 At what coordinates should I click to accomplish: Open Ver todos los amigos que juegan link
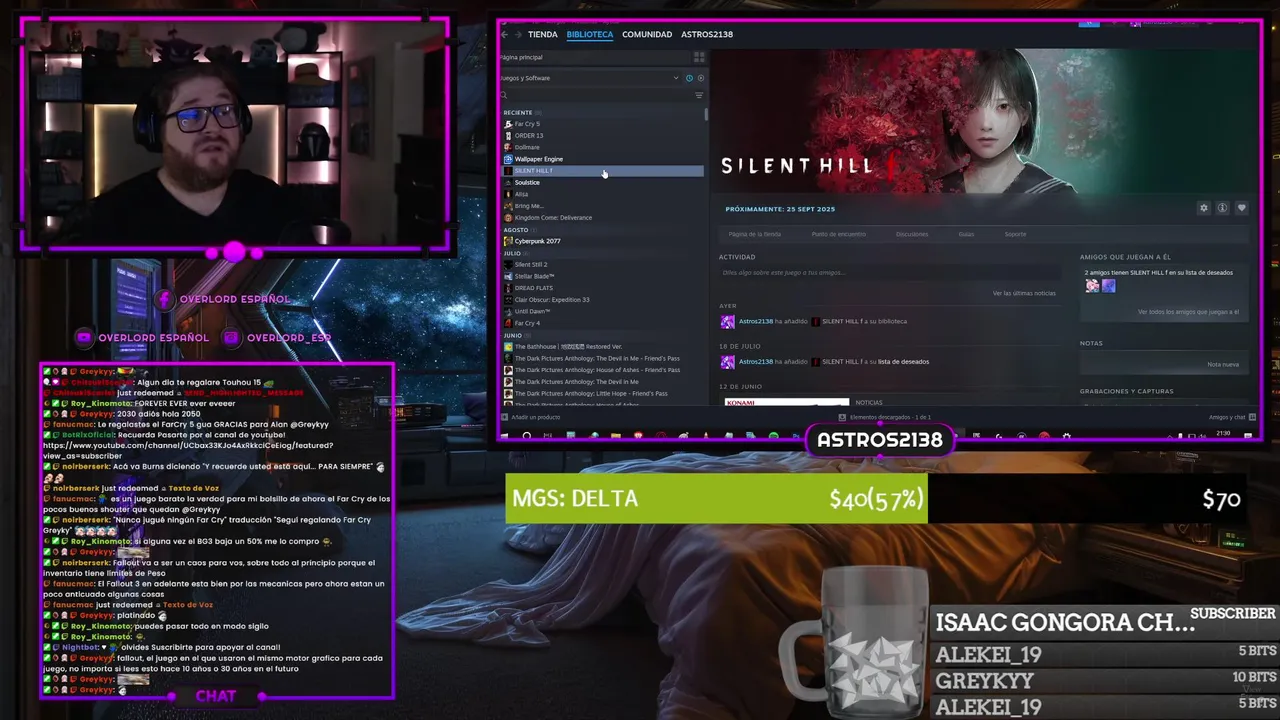click(1188, 312)
